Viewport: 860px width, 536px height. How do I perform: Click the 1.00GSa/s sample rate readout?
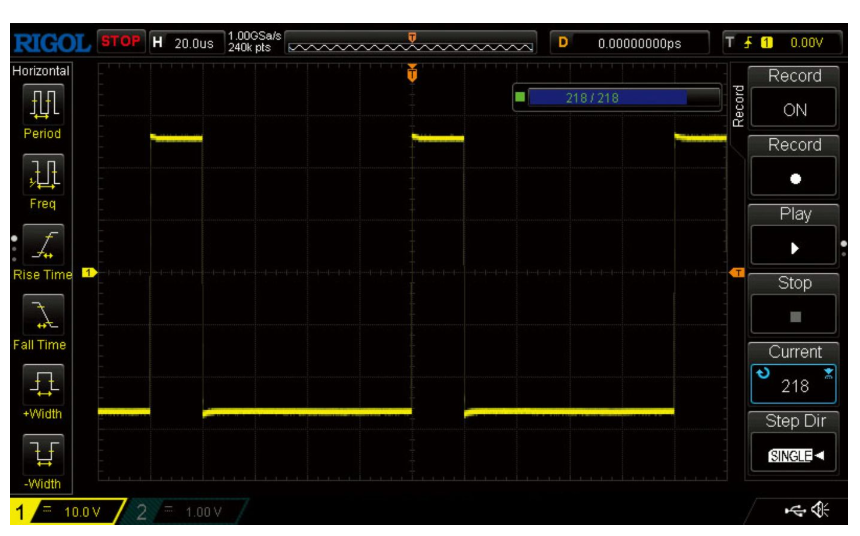(254, 36)
